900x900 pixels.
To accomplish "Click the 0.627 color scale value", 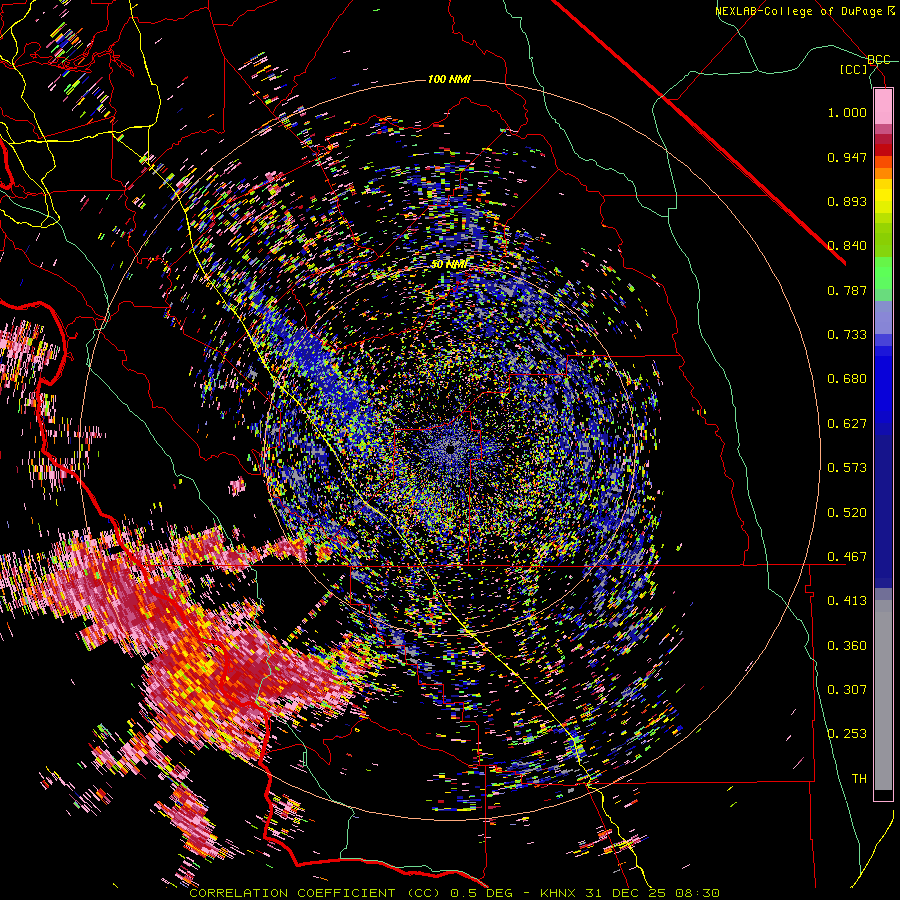I will (x=847, y=424).
